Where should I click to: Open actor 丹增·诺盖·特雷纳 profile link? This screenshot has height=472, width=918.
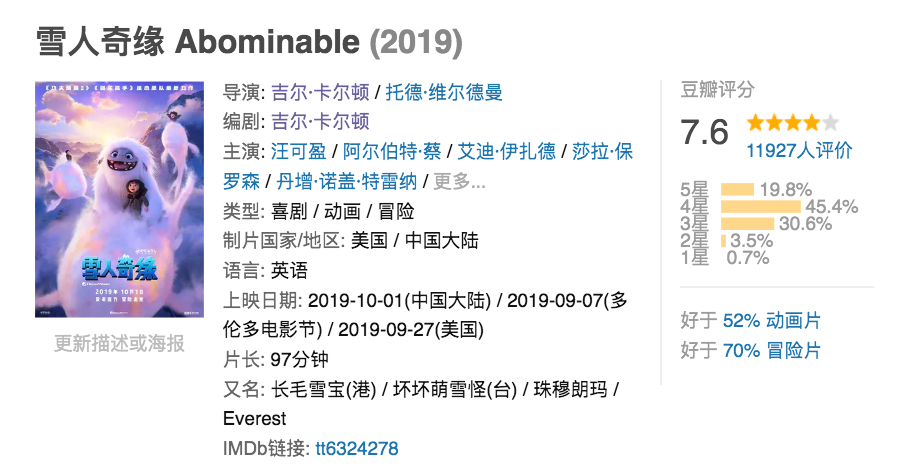click(344, 181)
